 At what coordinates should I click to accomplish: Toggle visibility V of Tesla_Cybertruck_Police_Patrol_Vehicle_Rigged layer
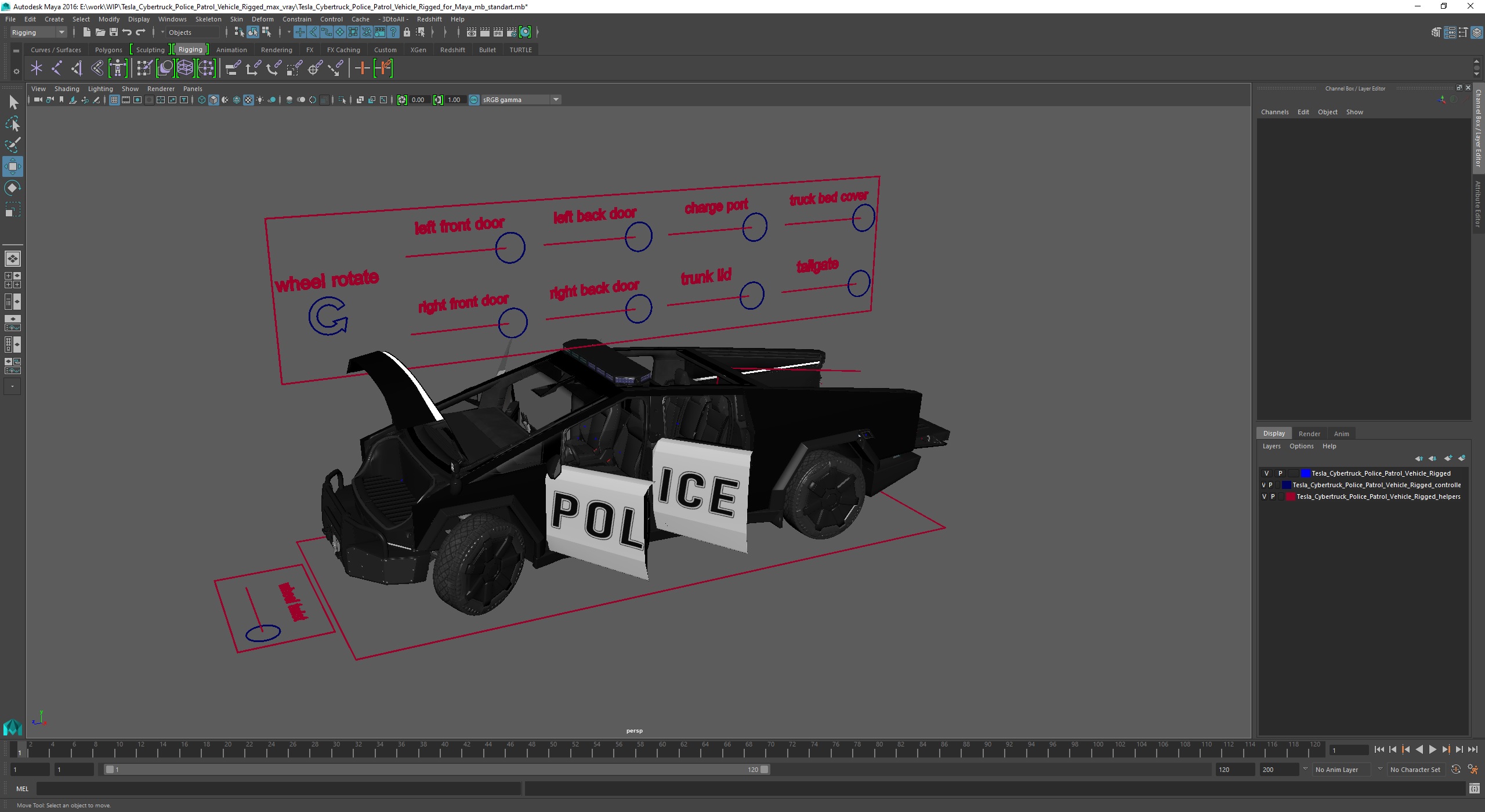[1267, 473]
